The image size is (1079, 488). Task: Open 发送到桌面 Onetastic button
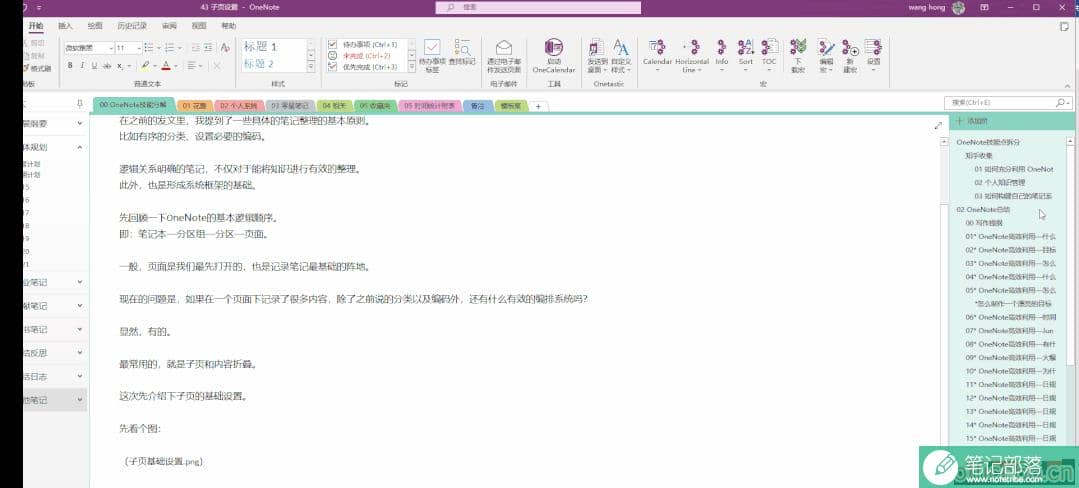(596, 56)
